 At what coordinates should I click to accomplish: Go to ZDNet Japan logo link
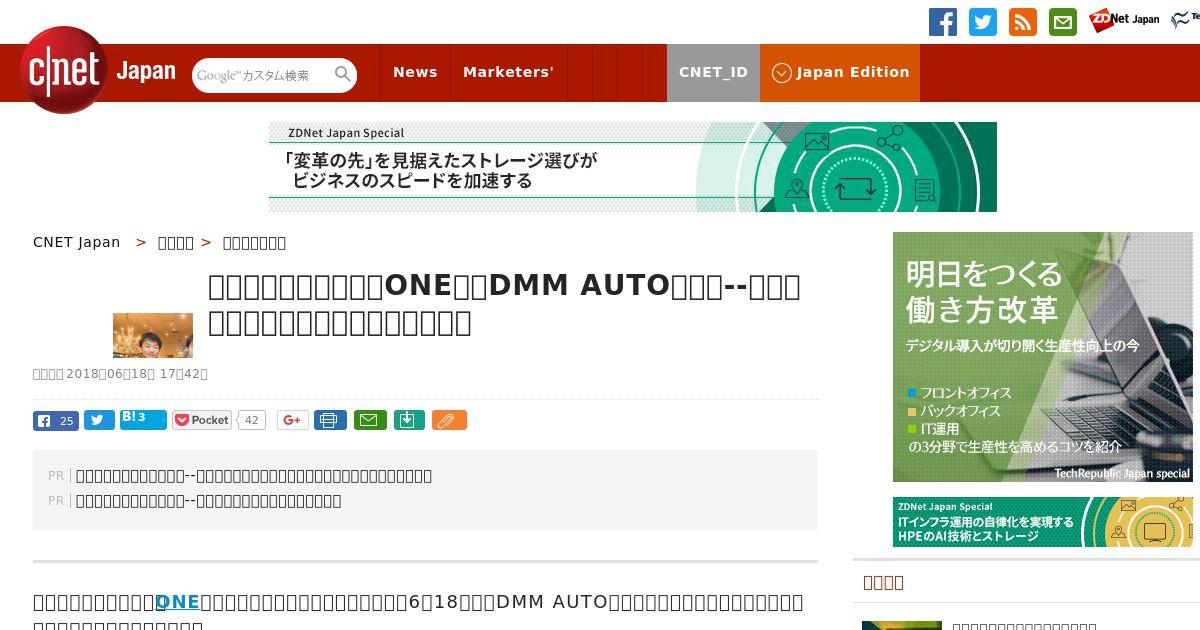(x=1124, y=19)
